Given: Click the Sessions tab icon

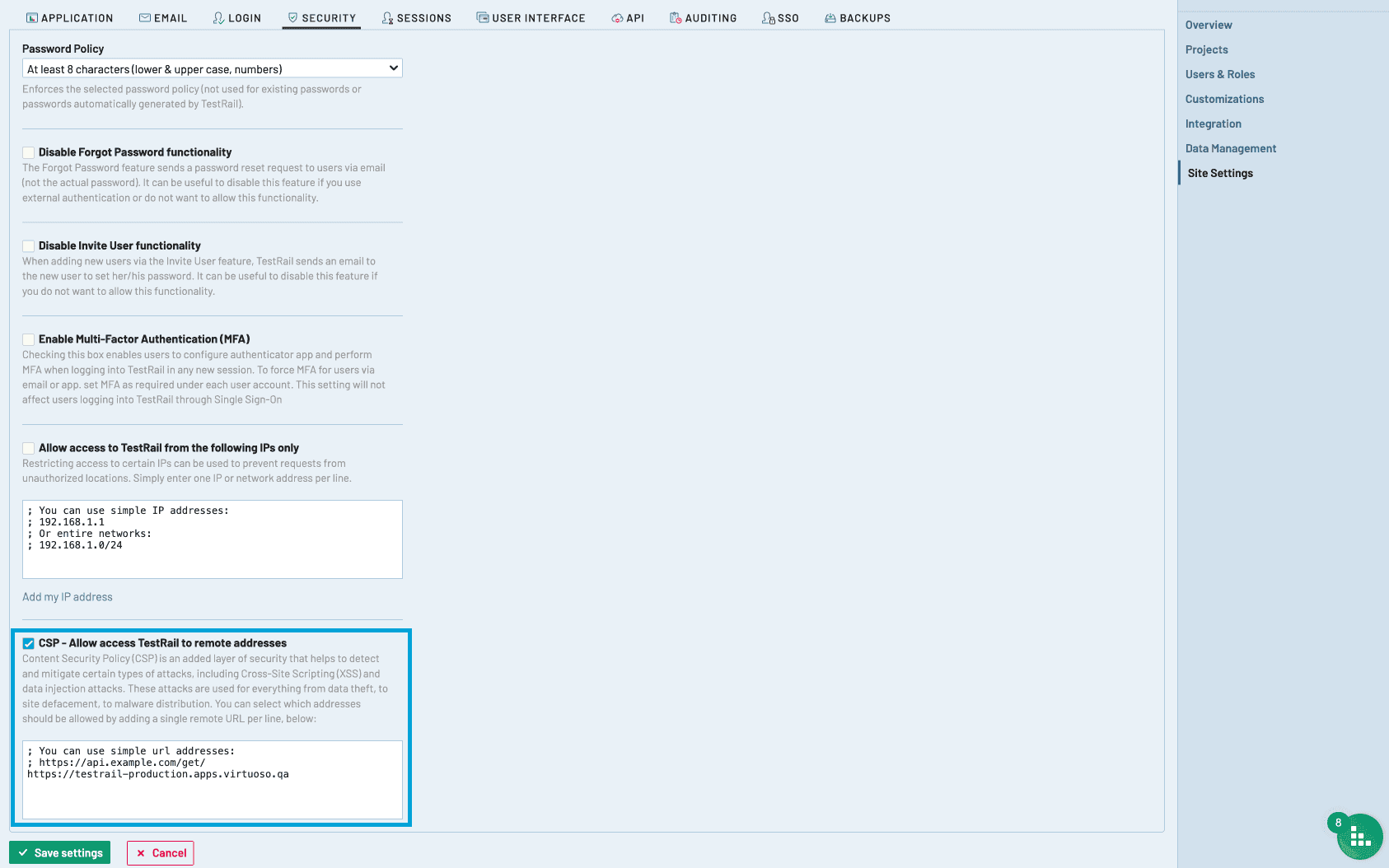Looking at the screenshot, I should tap(387, 18).
